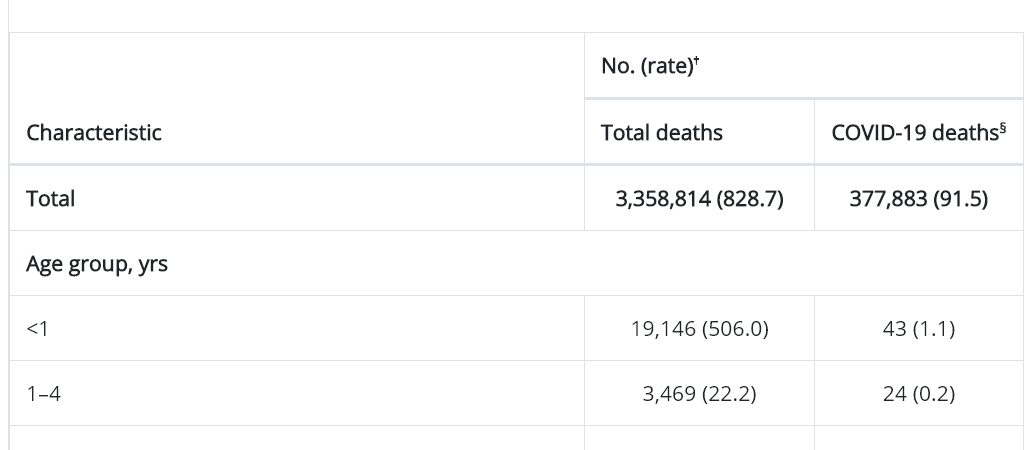This screenshot has width=1025, height=450.
Task: Click the section-sign footnote after COVID-19 deaths
Action: click(x=1003, y=128)
